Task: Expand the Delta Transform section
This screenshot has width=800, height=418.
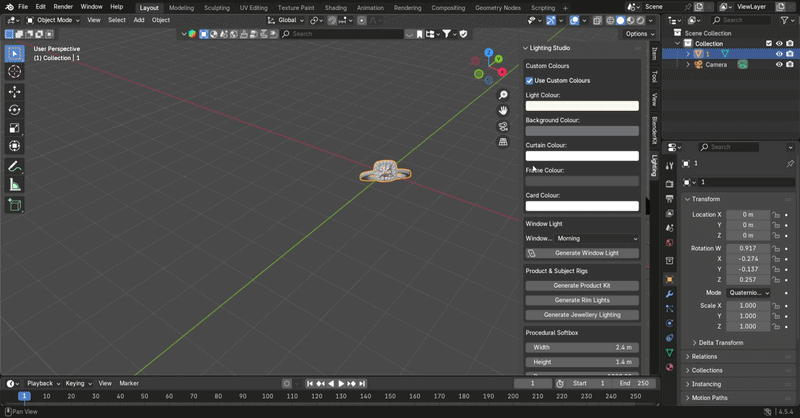Action: pyautogui.click(x=720, y=342)
